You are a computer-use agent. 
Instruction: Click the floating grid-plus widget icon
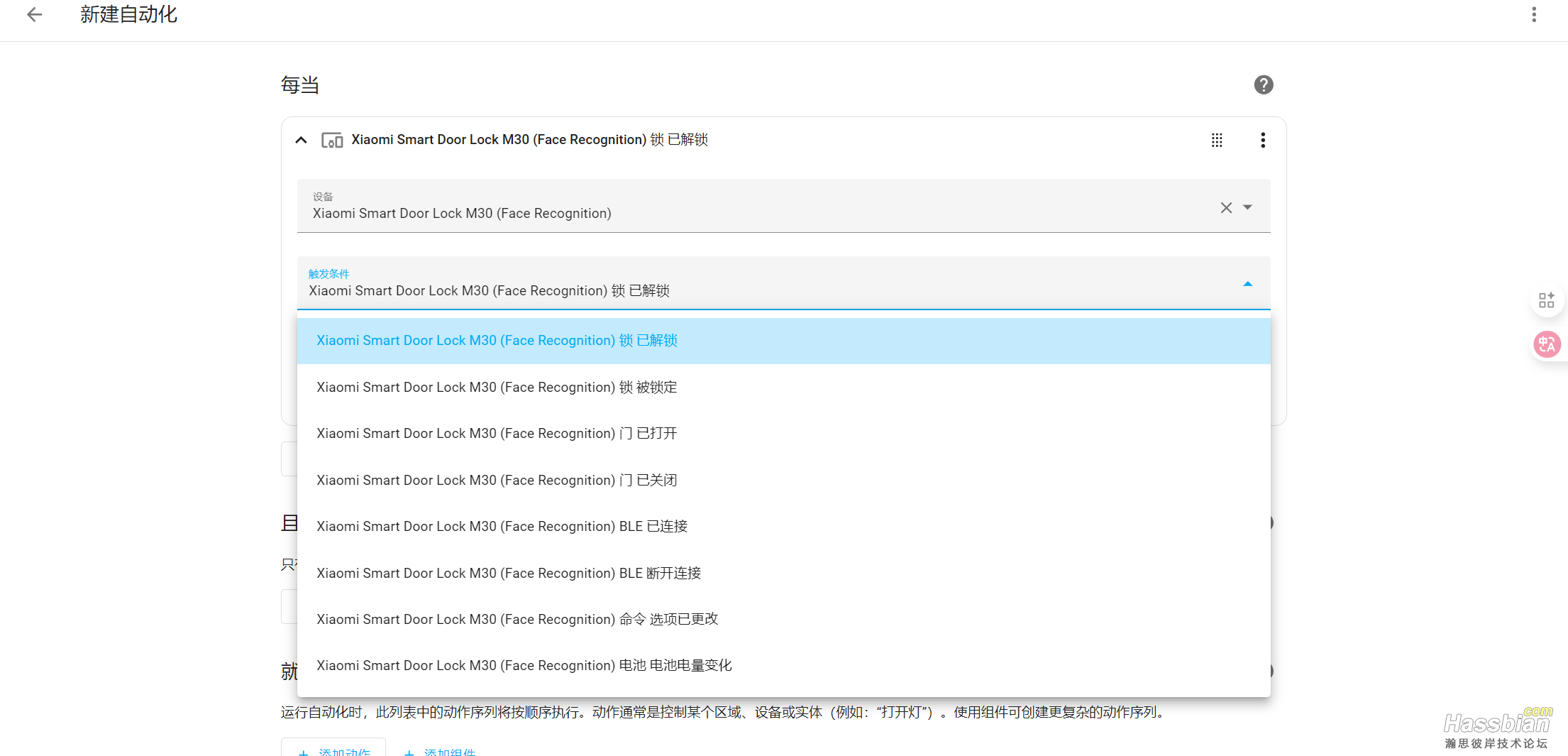pos(1546,300)
